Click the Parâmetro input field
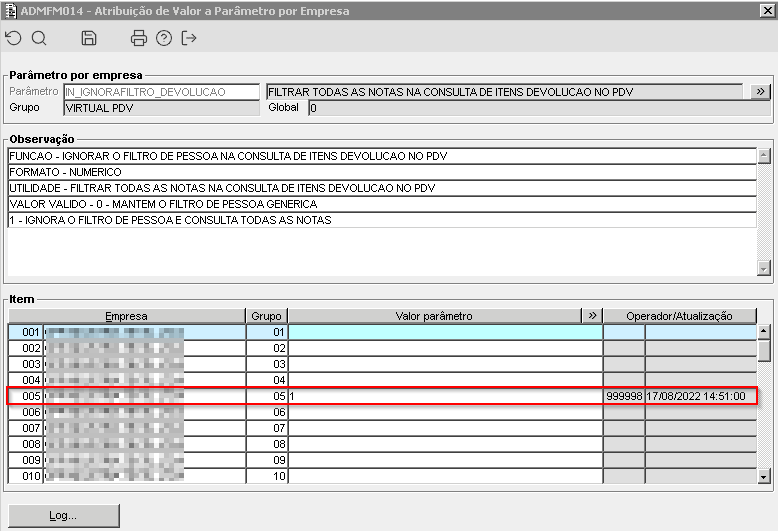 (x=161, y=92)
